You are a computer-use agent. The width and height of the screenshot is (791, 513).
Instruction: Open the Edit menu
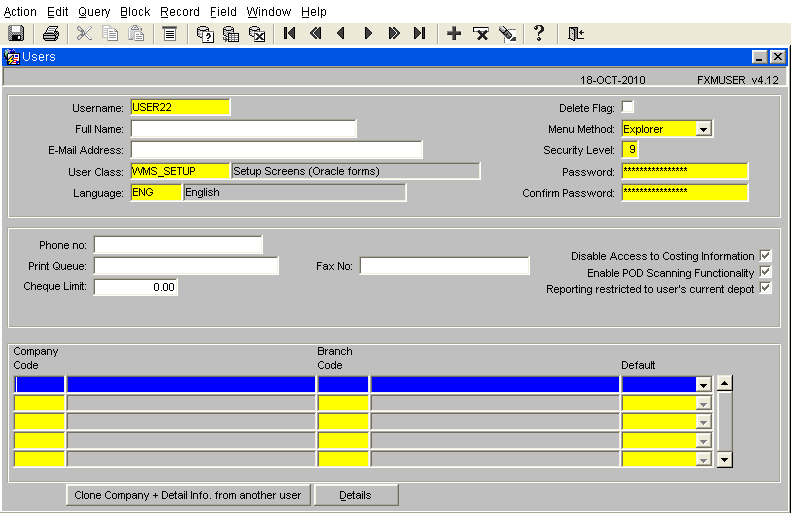[x=58, y=12]
